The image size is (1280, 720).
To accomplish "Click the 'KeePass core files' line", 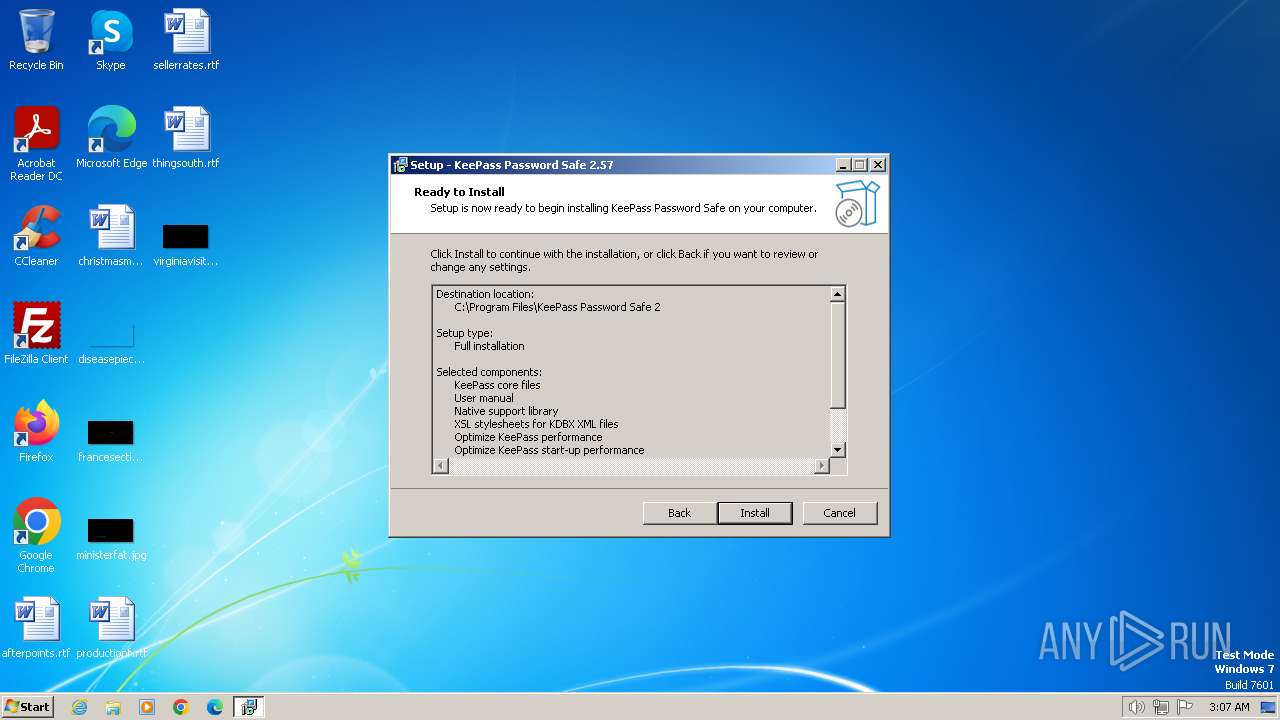I will point(497,385).
